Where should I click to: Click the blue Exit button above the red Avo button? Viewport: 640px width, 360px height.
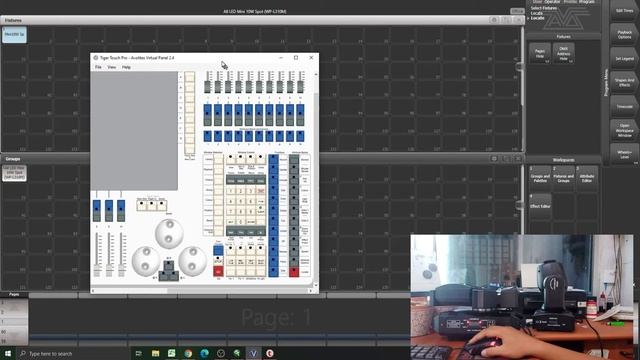tap(218, 250)
